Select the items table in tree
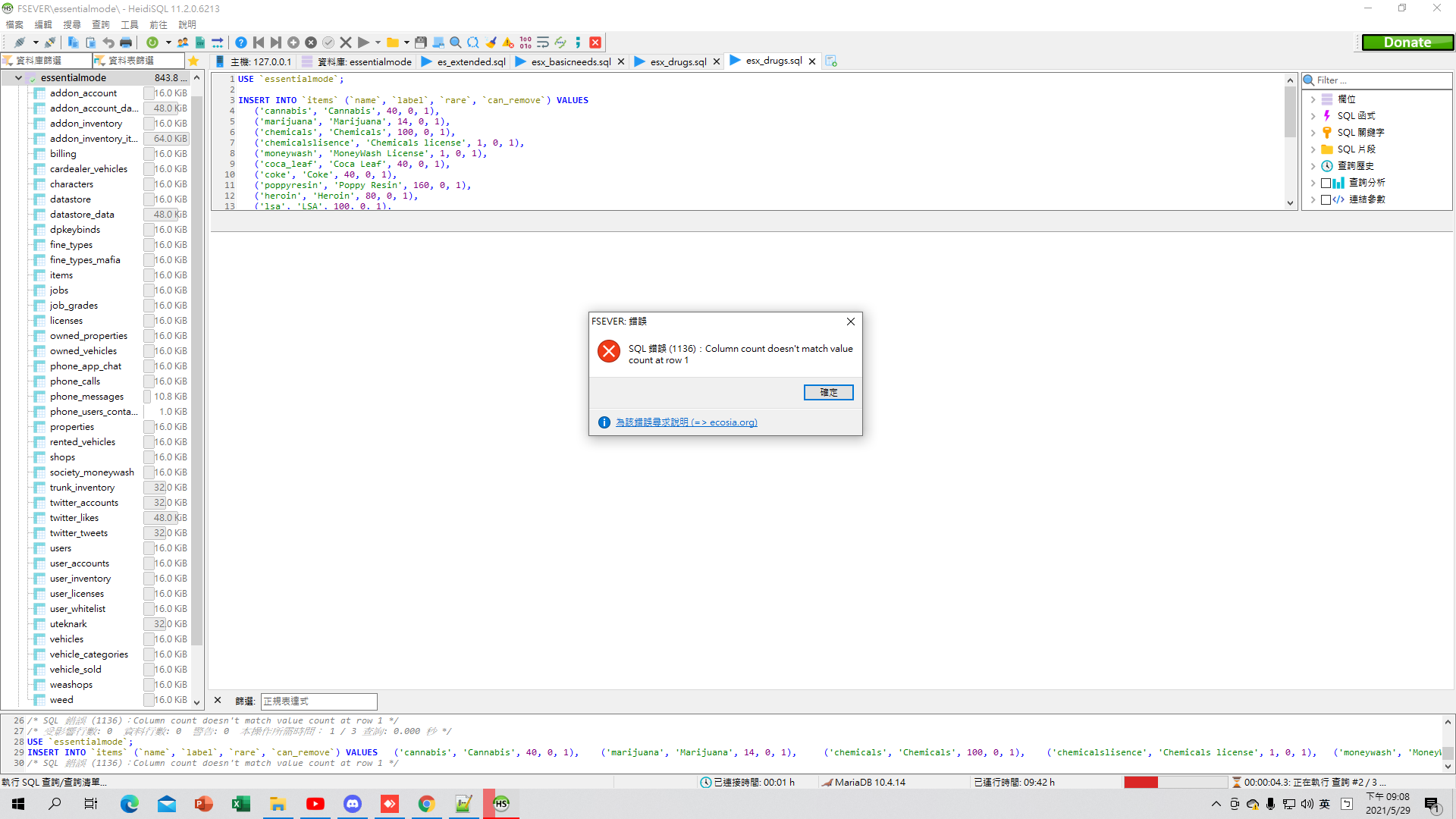The width and height of the screenshot is (1456, 819). (x=61, y=275)
